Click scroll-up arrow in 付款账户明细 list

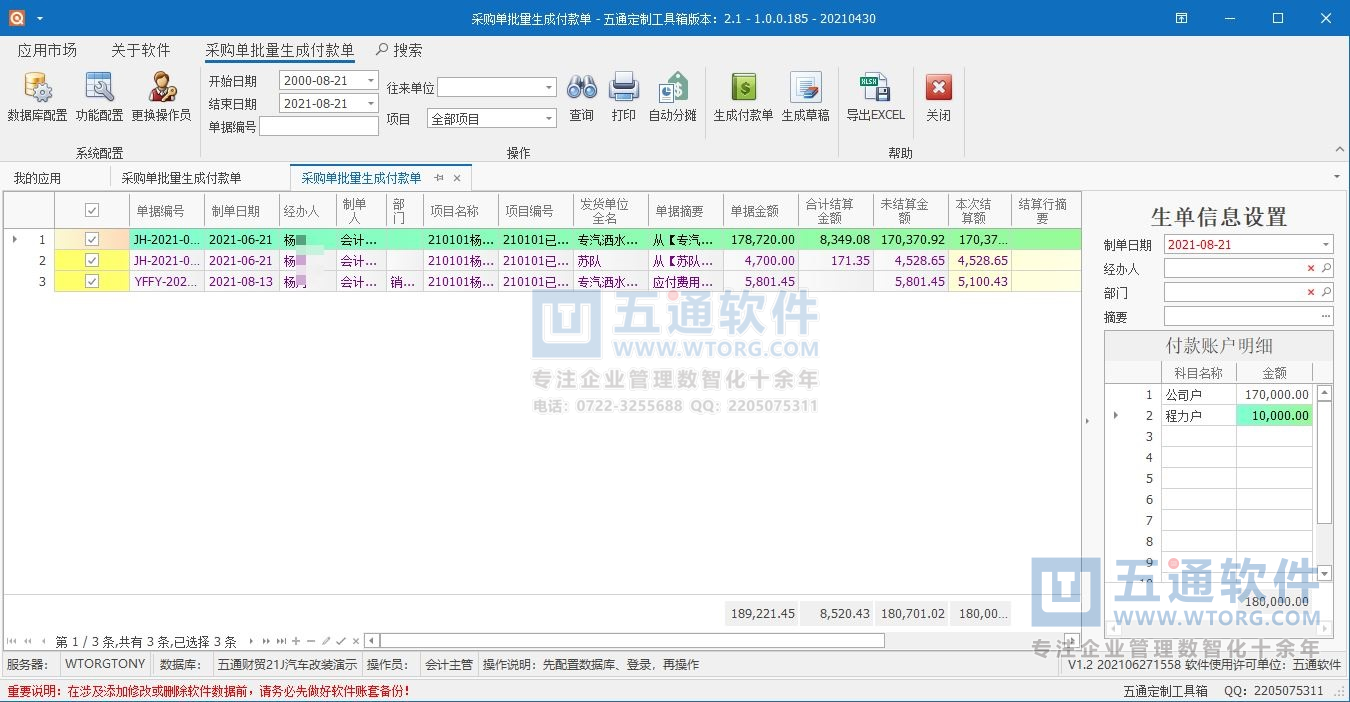(1325, 394)
